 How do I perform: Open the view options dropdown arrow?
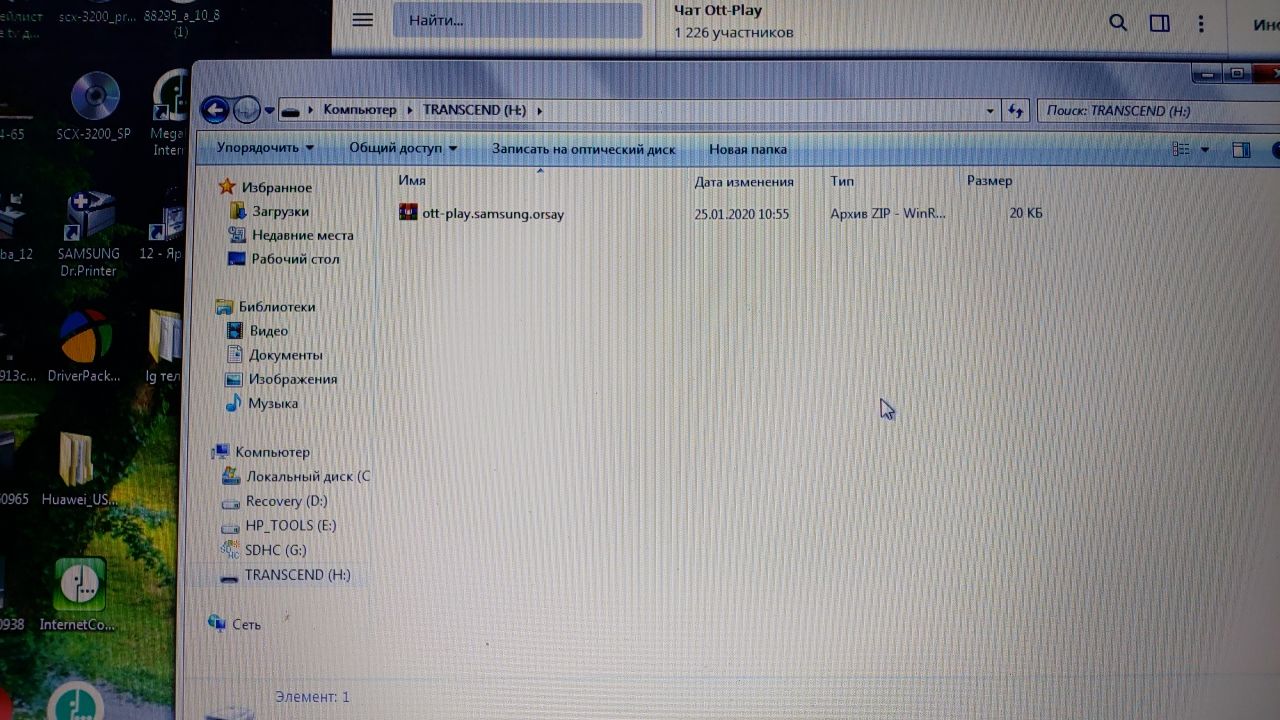click(1204, 150)
